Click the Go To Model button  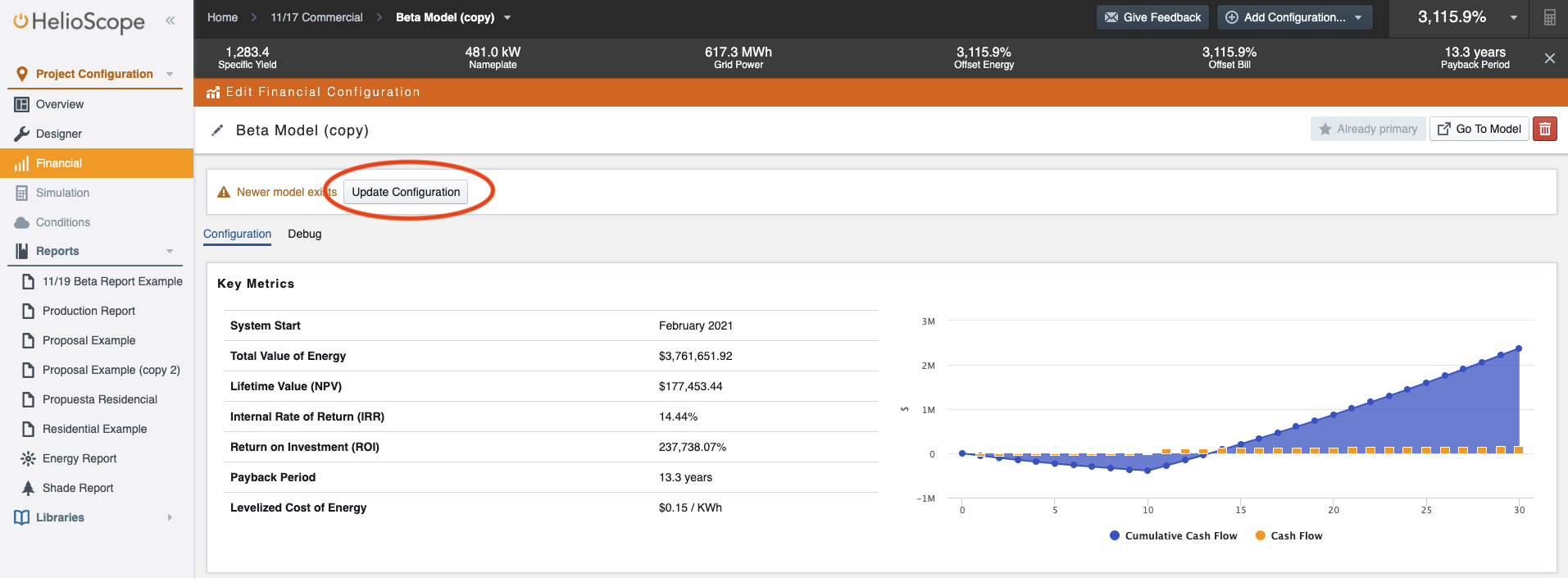point(1479,129)
